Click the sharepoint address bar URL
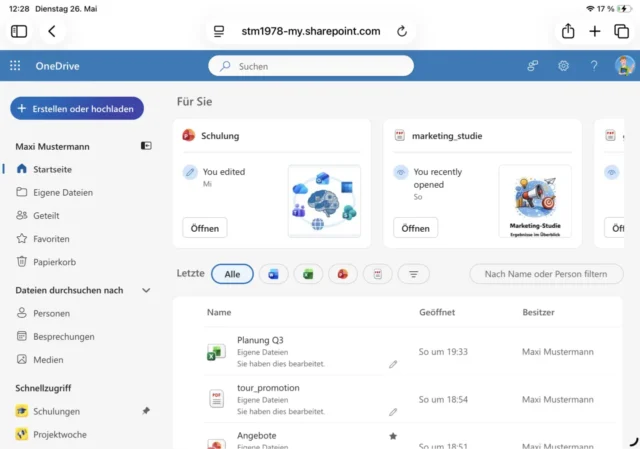640x449 pixels. [x=311, y=31]
